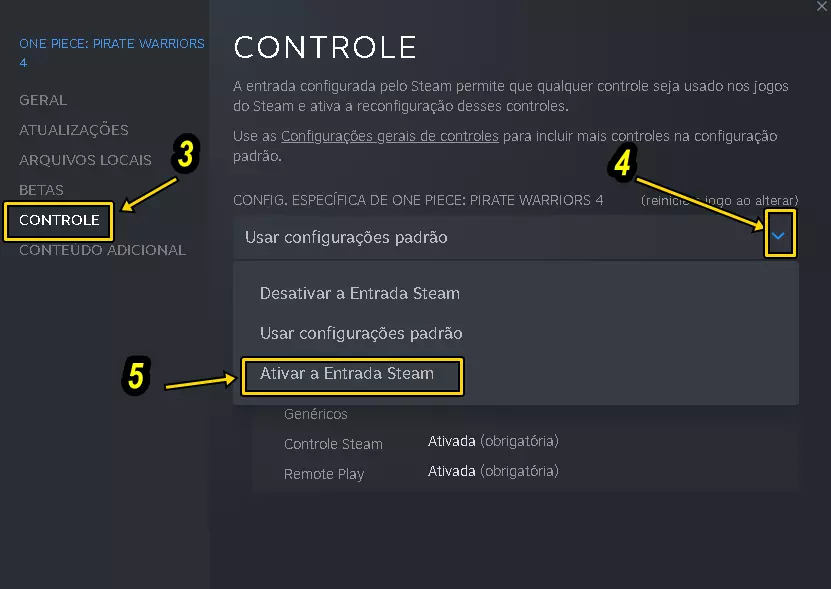Open the GERAL settings tab
The image size is (831, 589).
pyautogui.click(x=43, y=100)
